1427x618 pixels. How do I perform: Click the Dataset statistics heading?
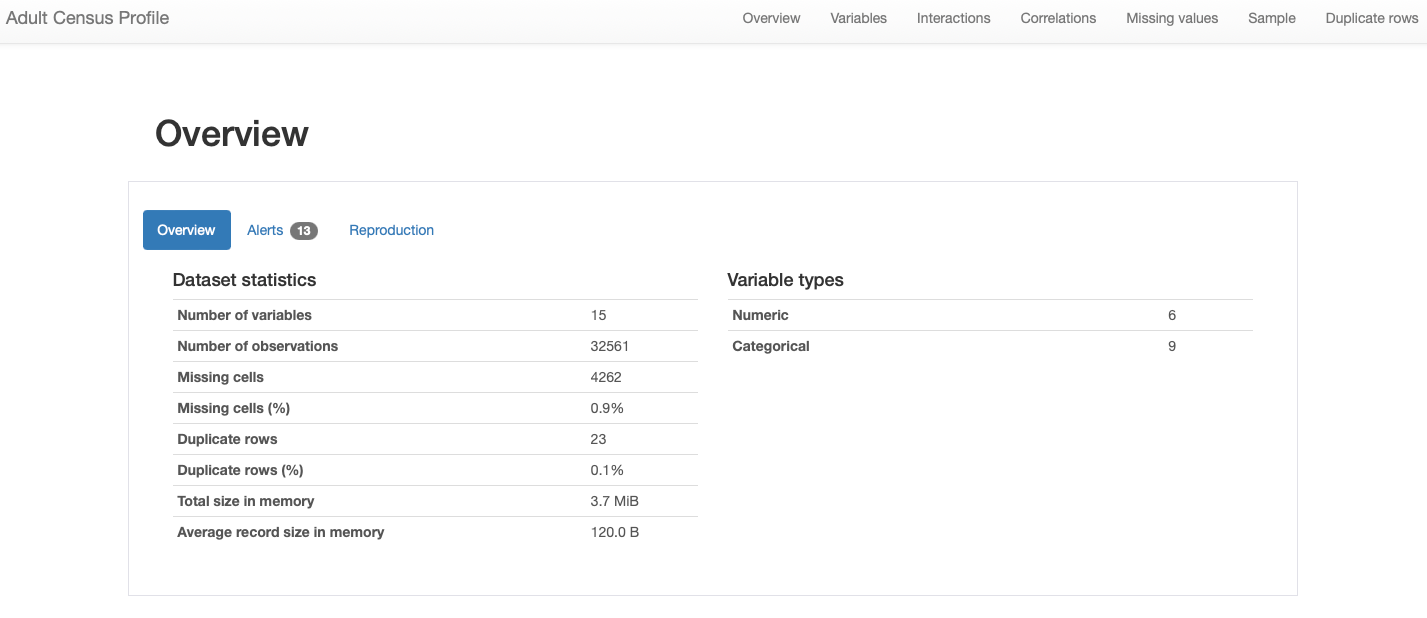point(244,280)
